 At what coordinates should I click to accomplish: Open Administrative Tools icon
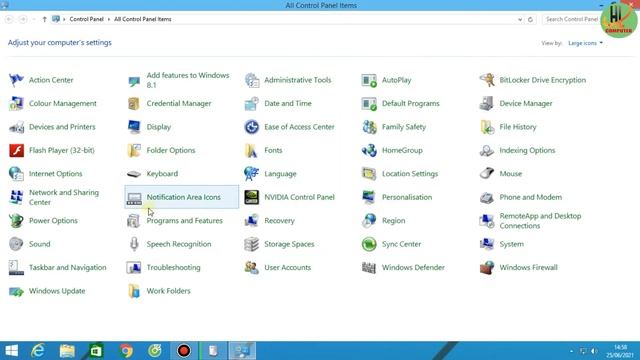pos(251,80)
